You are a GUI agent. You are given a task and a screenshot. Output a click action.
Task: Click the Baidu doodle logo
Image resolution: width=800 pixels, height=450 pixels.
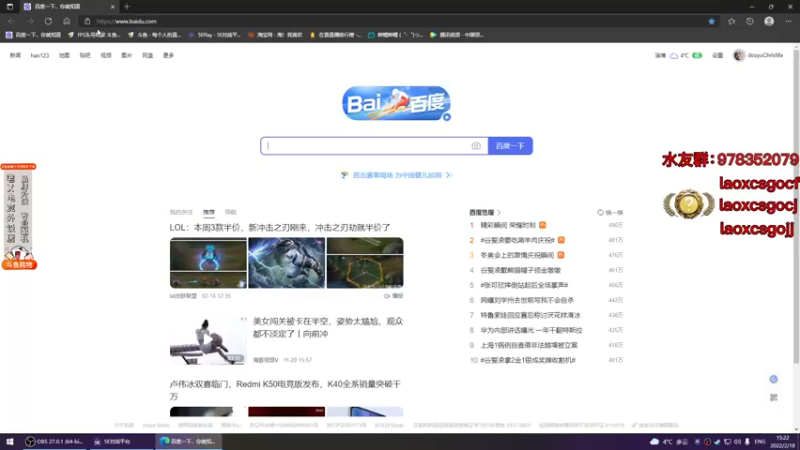(x=396, y=103)
